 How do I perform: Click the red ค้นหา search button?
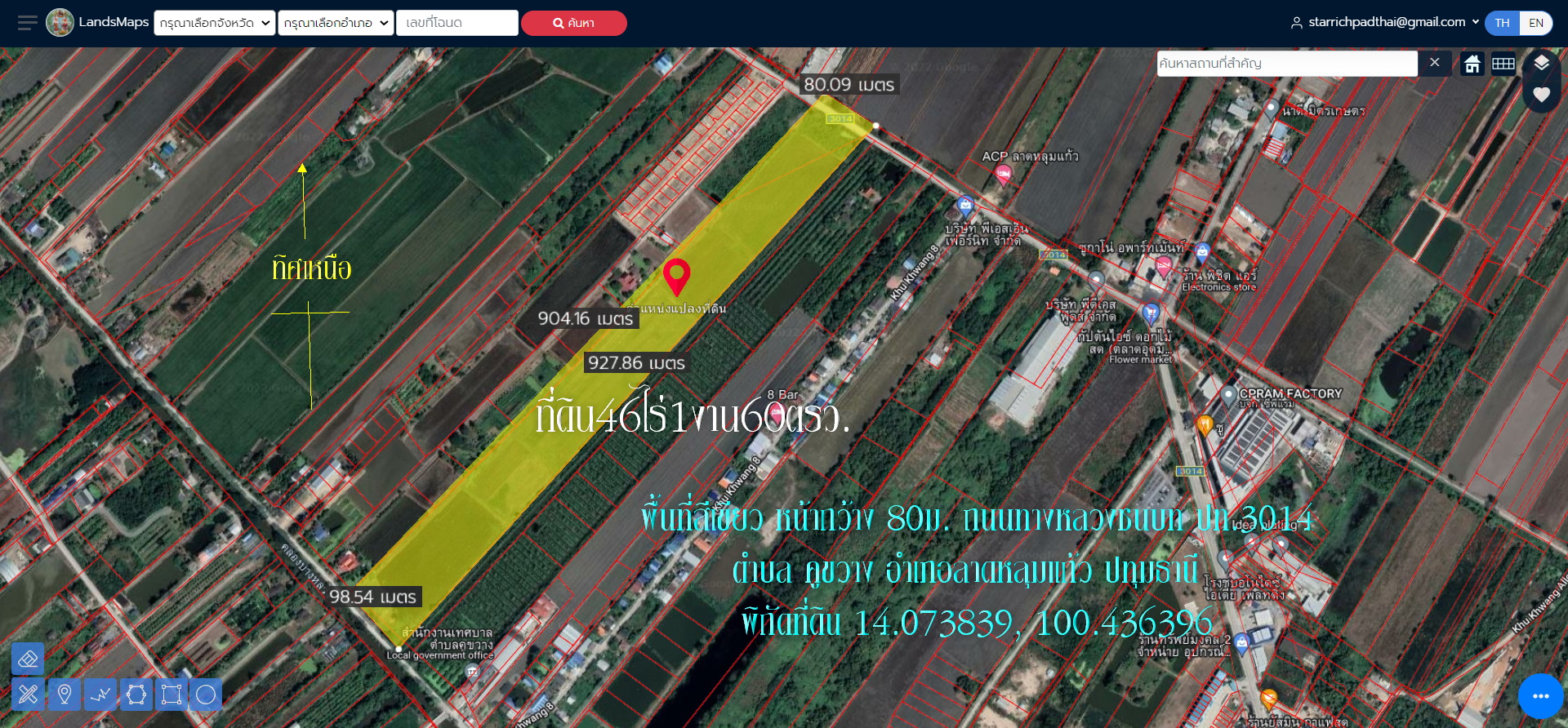pos(573,23)
